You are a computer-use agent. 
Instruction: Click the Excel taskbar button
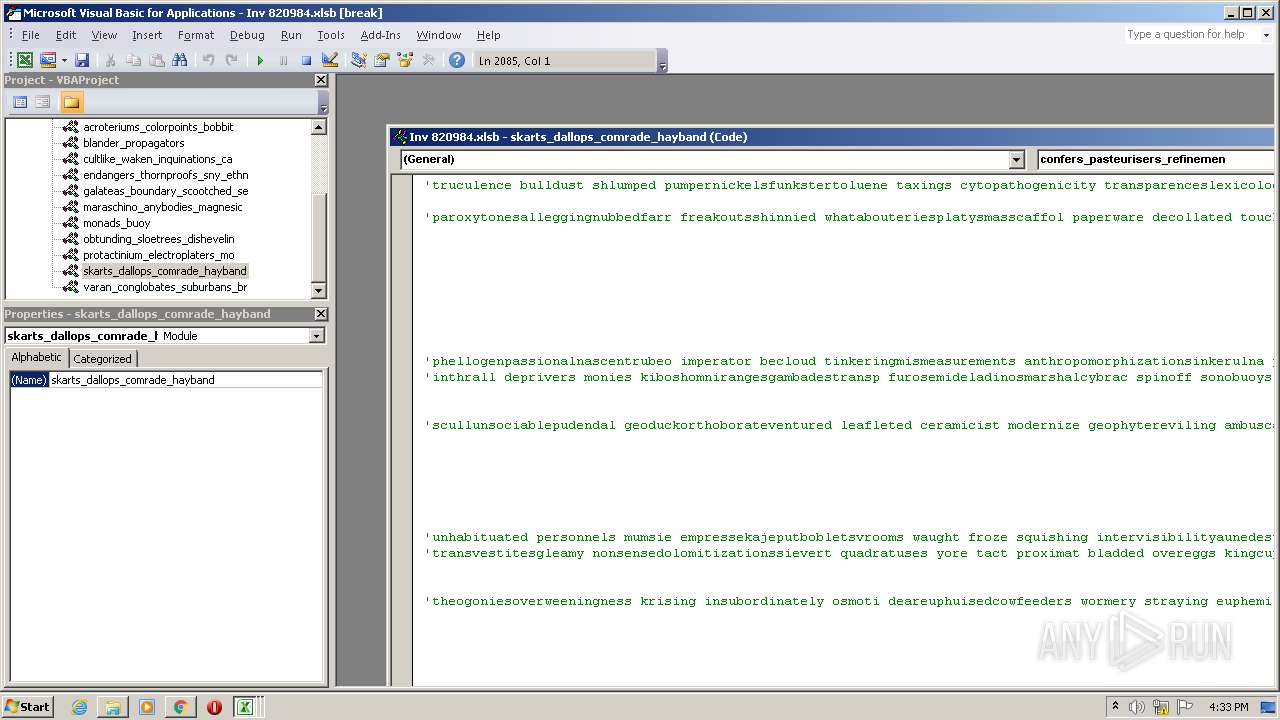(244, 707)
